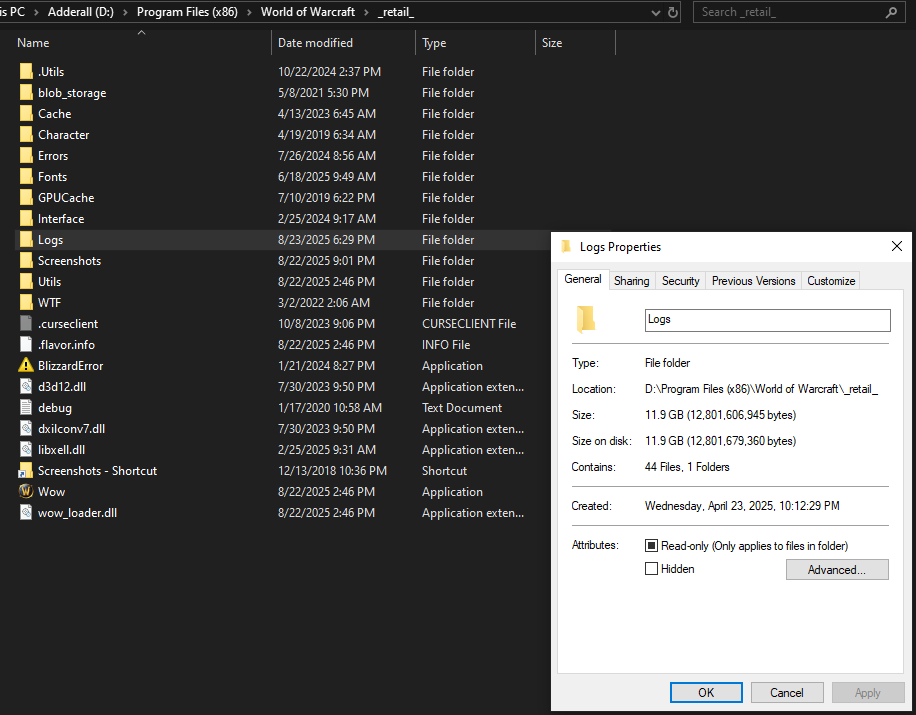Viewport: 916px width, 715px height.
Task: Select the file name wow_loader.dll
Action: [78, 513]
